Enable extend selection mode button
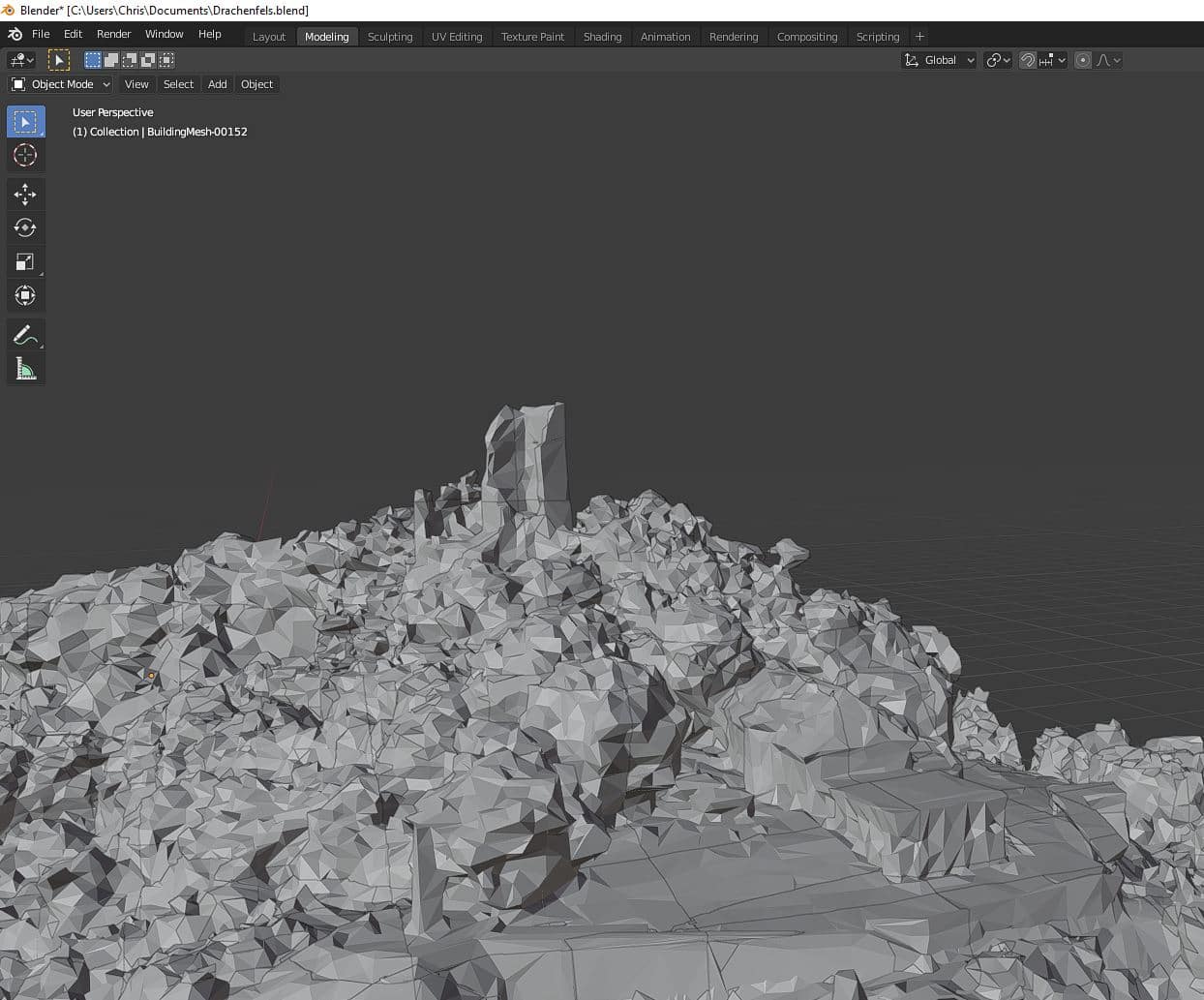The width and height of the screenshot is (1204, 1000). tap(111, 60)
